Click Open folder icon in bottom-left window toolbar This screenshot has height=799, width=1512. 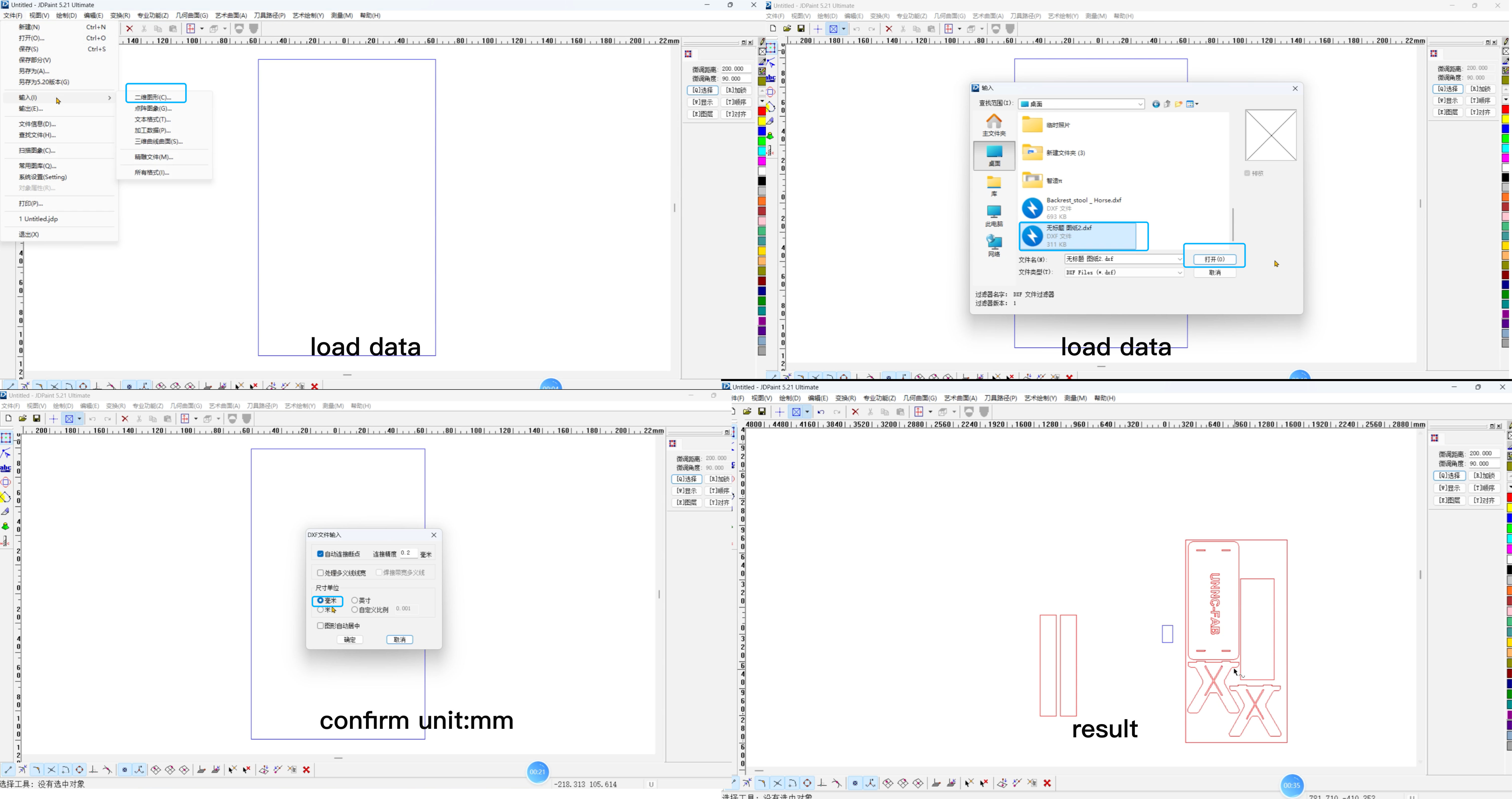23,418
